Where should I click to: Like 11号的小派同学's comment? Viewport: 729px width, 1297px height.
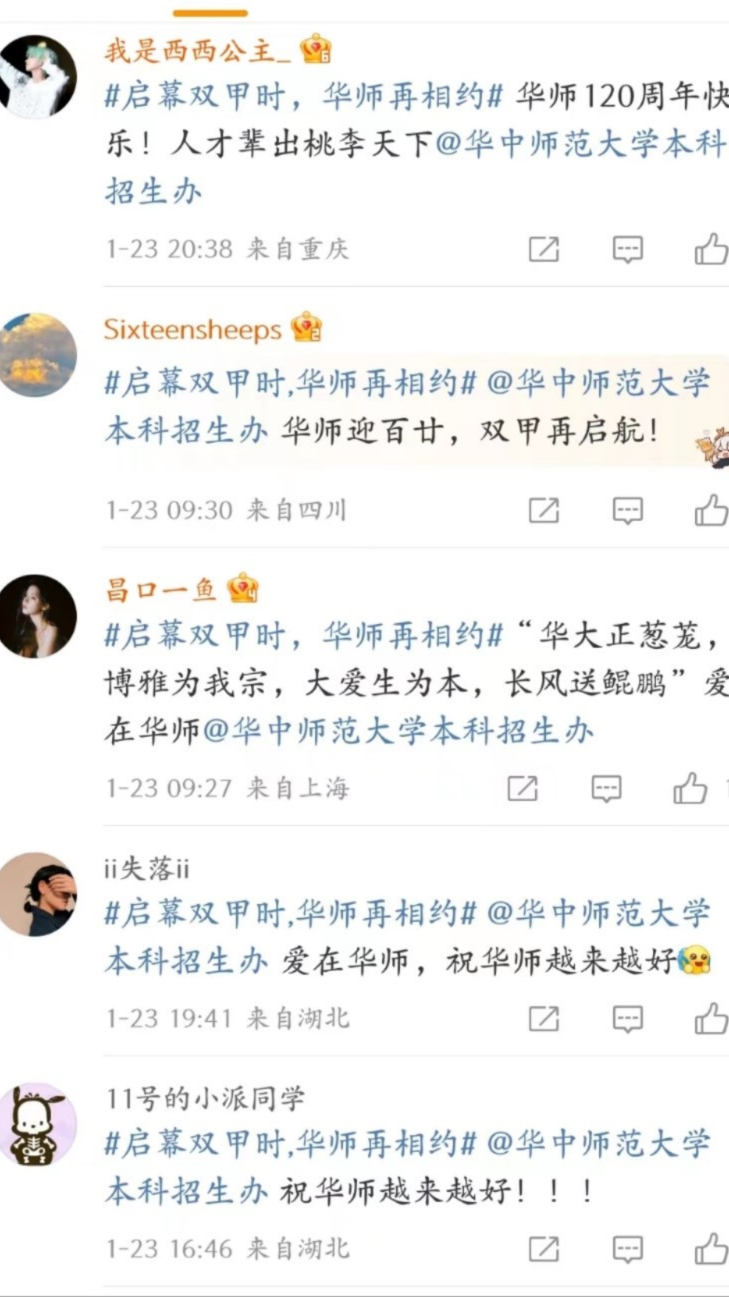(712, 1248)
